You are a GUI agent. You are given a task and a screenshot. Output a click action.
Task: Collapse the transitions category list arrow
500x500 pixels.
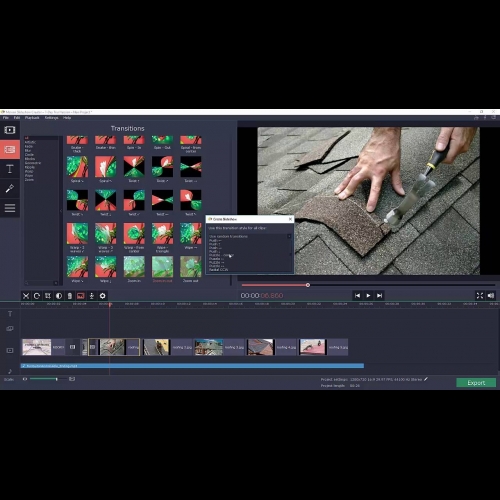(61, 211)
